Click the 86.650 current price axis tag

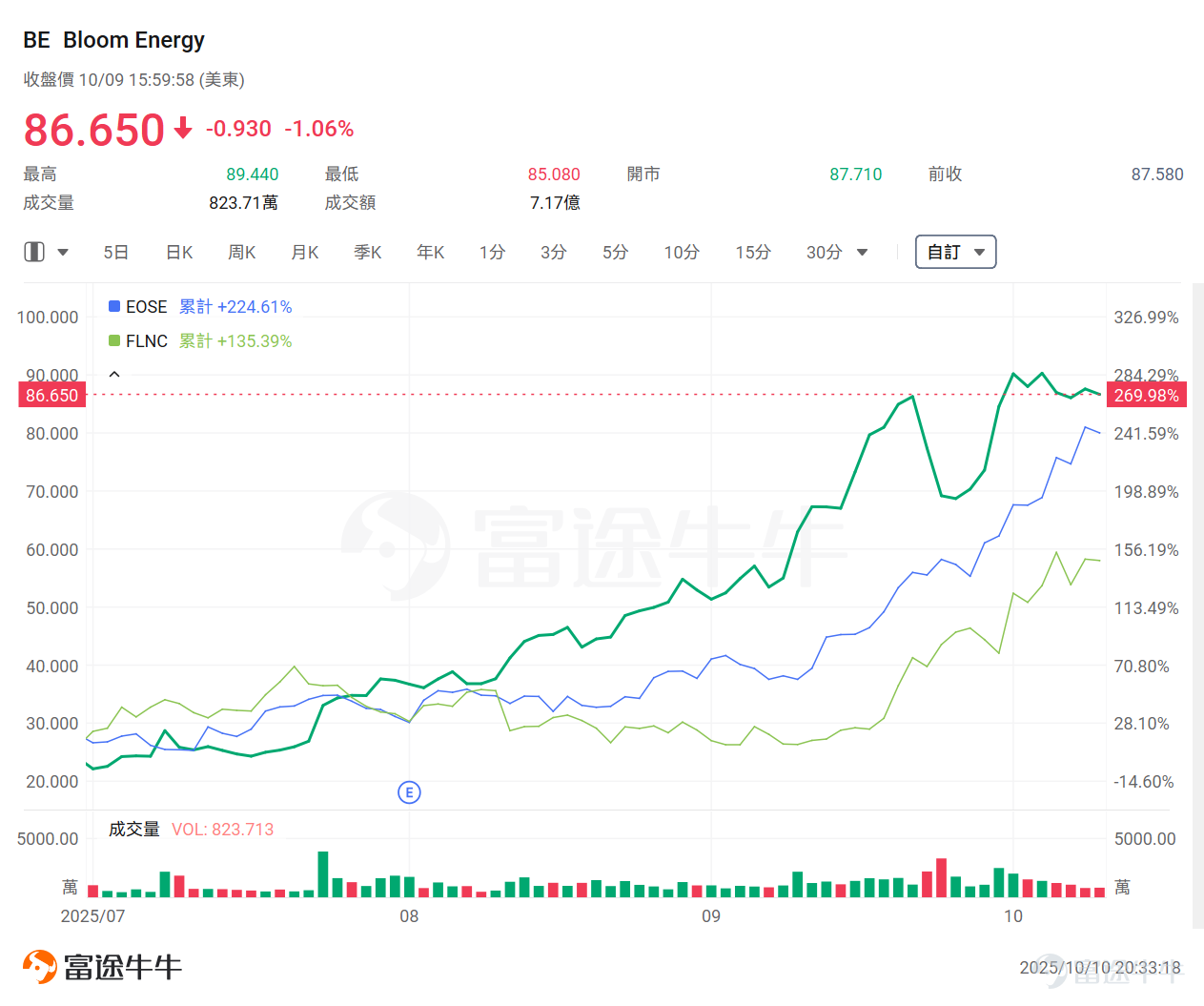tap(52, 395)
